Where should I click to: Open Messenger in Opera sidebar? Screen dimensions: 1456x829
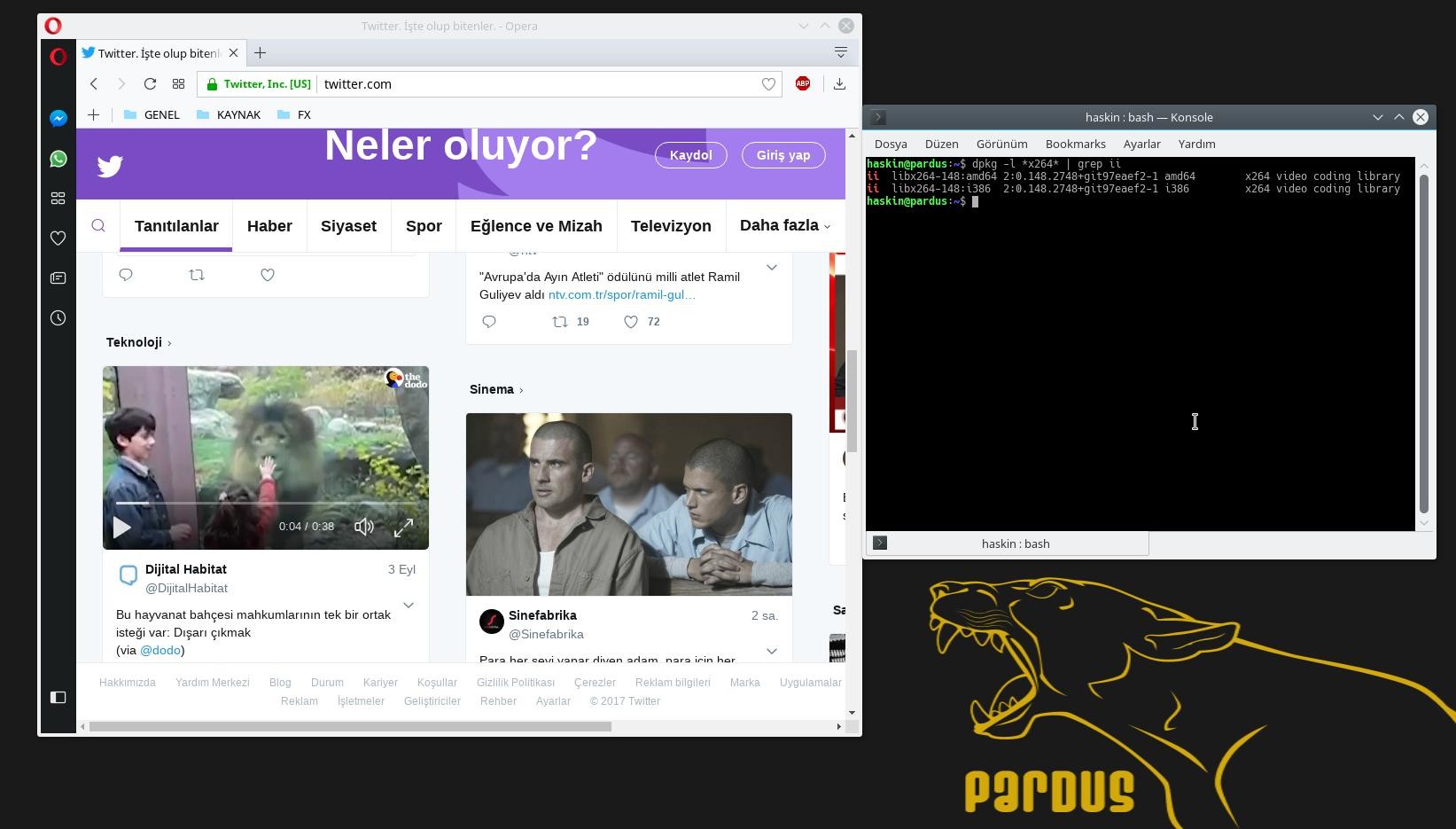[58, 118]
